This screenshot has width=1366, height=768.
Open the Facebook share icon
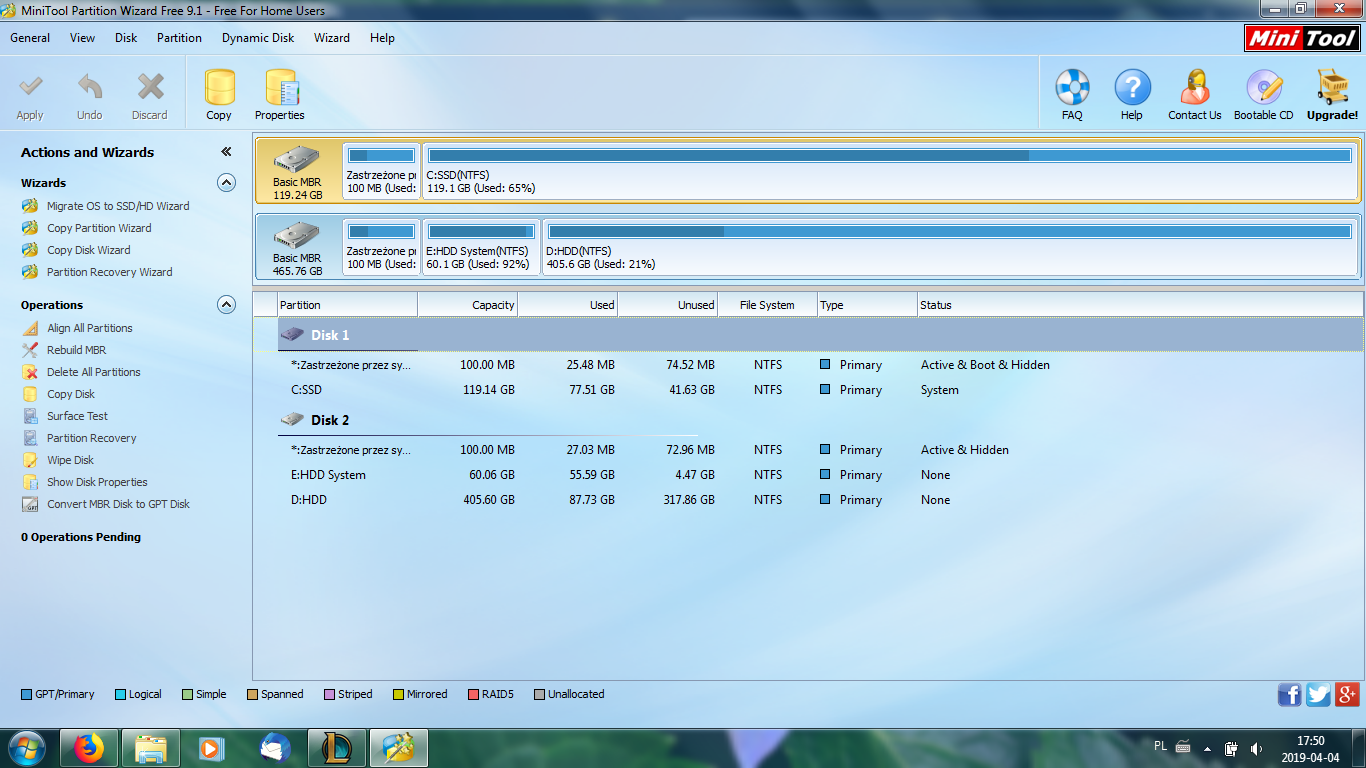(1290, 694)
